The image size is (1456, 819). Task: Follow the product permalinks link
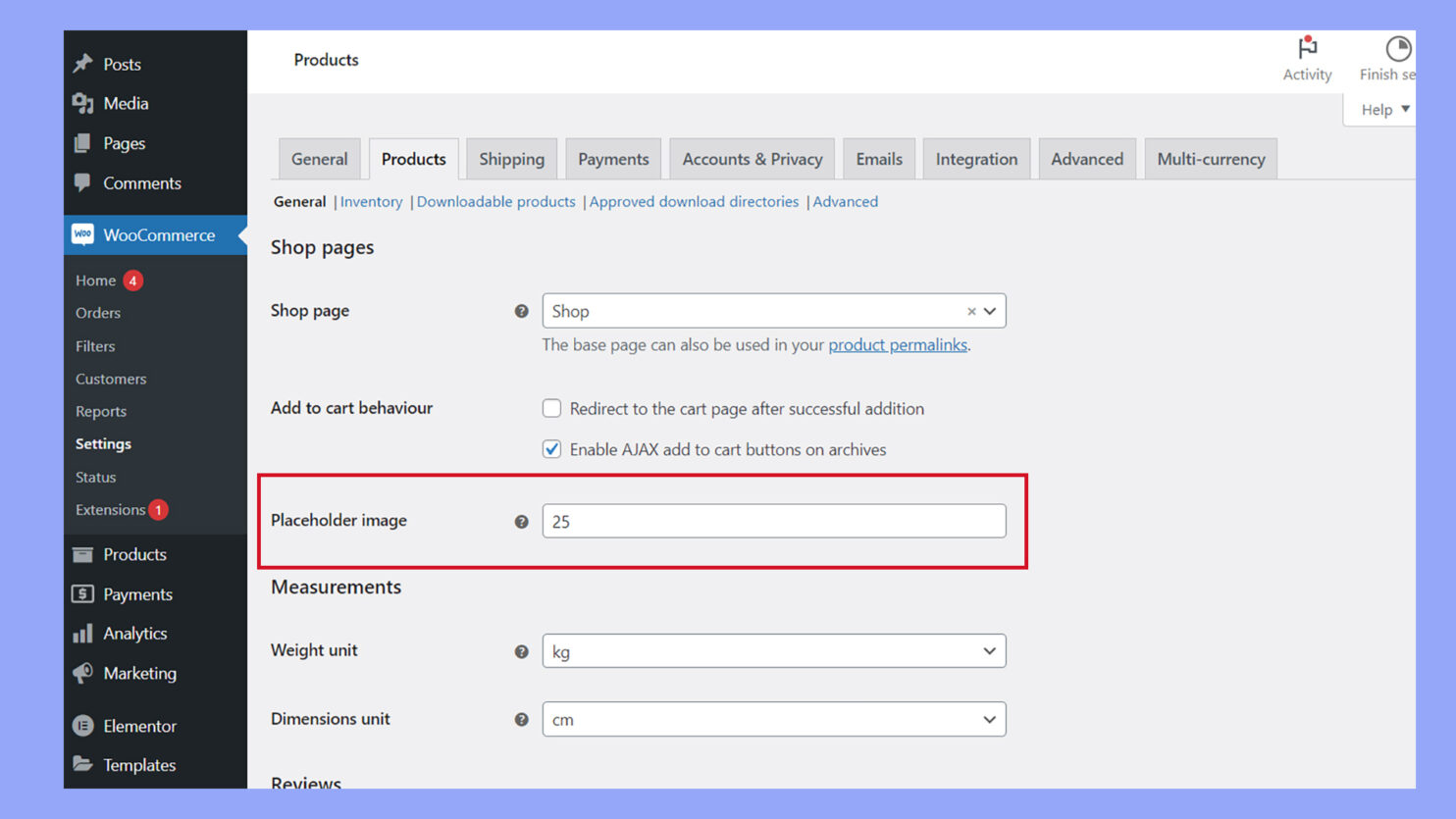pyautogui.click(x=898, y=344)
